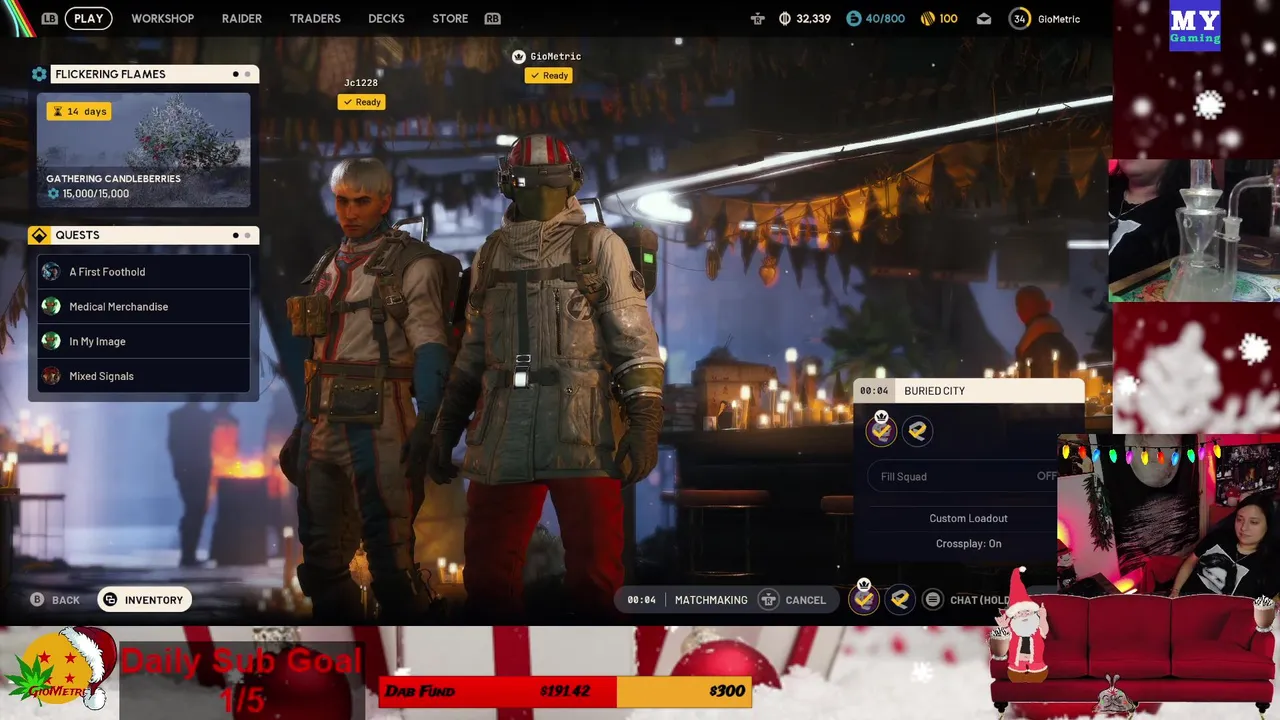This screenshot has width=1280, height=720.
Task: Click the social icon left of coins
Action: tap(757, 18)
